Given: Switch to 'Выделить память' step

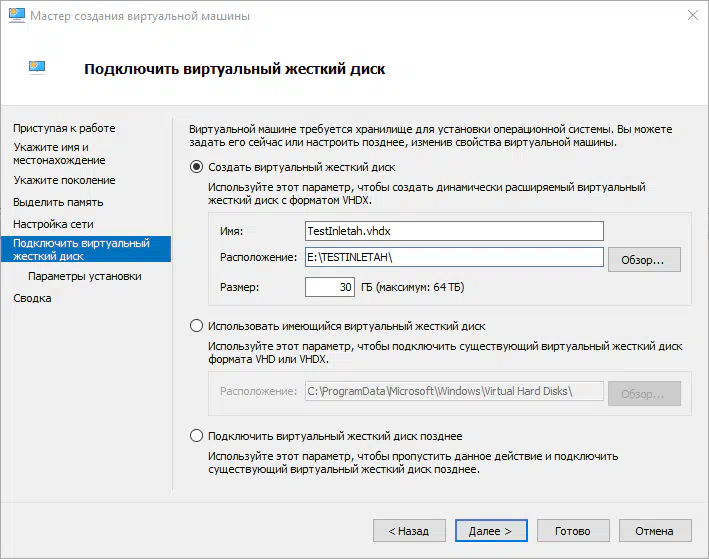Looking at the screenshot, I should pyautogui.click(x=58, y=202).
